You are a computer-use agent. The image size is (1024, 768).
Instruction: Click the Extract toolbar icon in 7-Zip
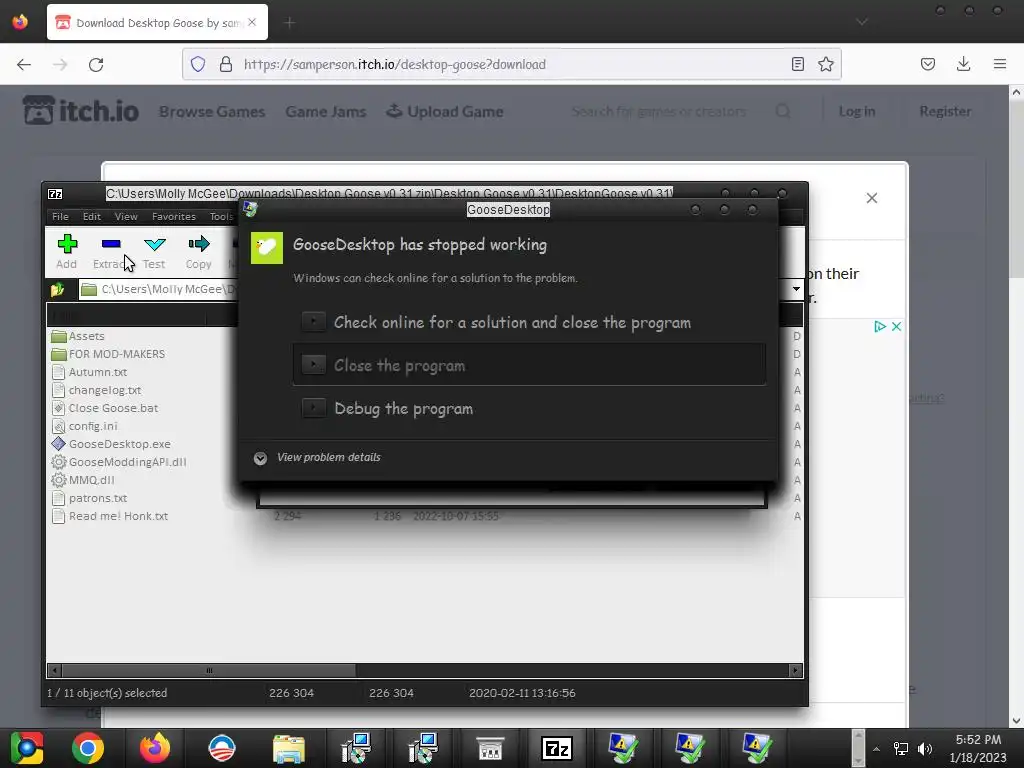pyautogui.click(x=110, y=251)
